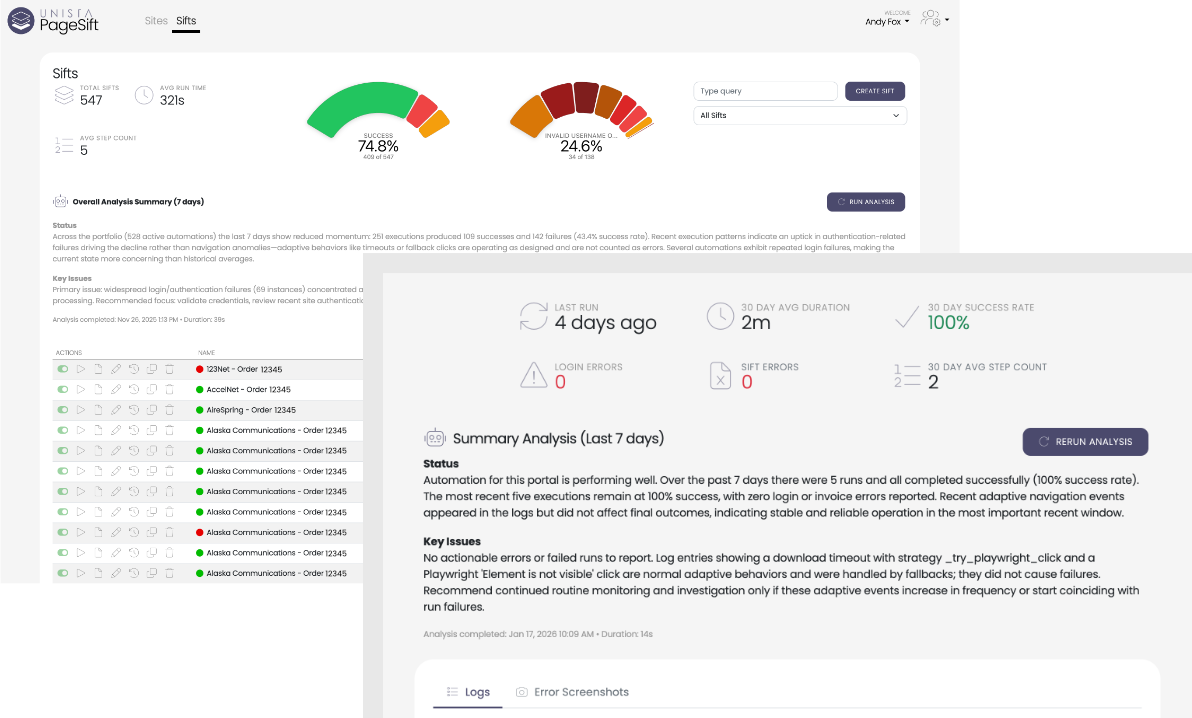The image size is (1192, 718).
Task: Edit the red-status Alaska Communications sift
Action: coord(116,532)
